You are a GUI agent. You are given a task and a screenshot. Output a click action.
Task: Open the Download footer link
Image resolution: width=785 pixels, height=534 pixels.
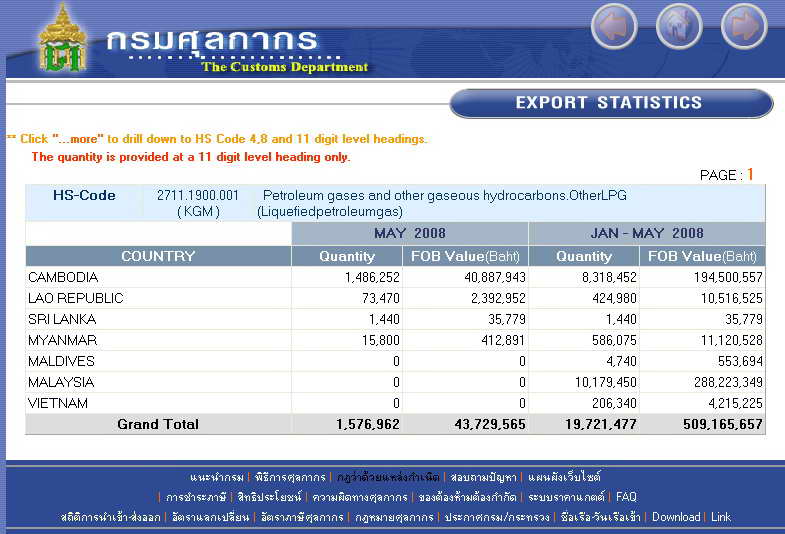pyautogui.click(x=676, y=517)
